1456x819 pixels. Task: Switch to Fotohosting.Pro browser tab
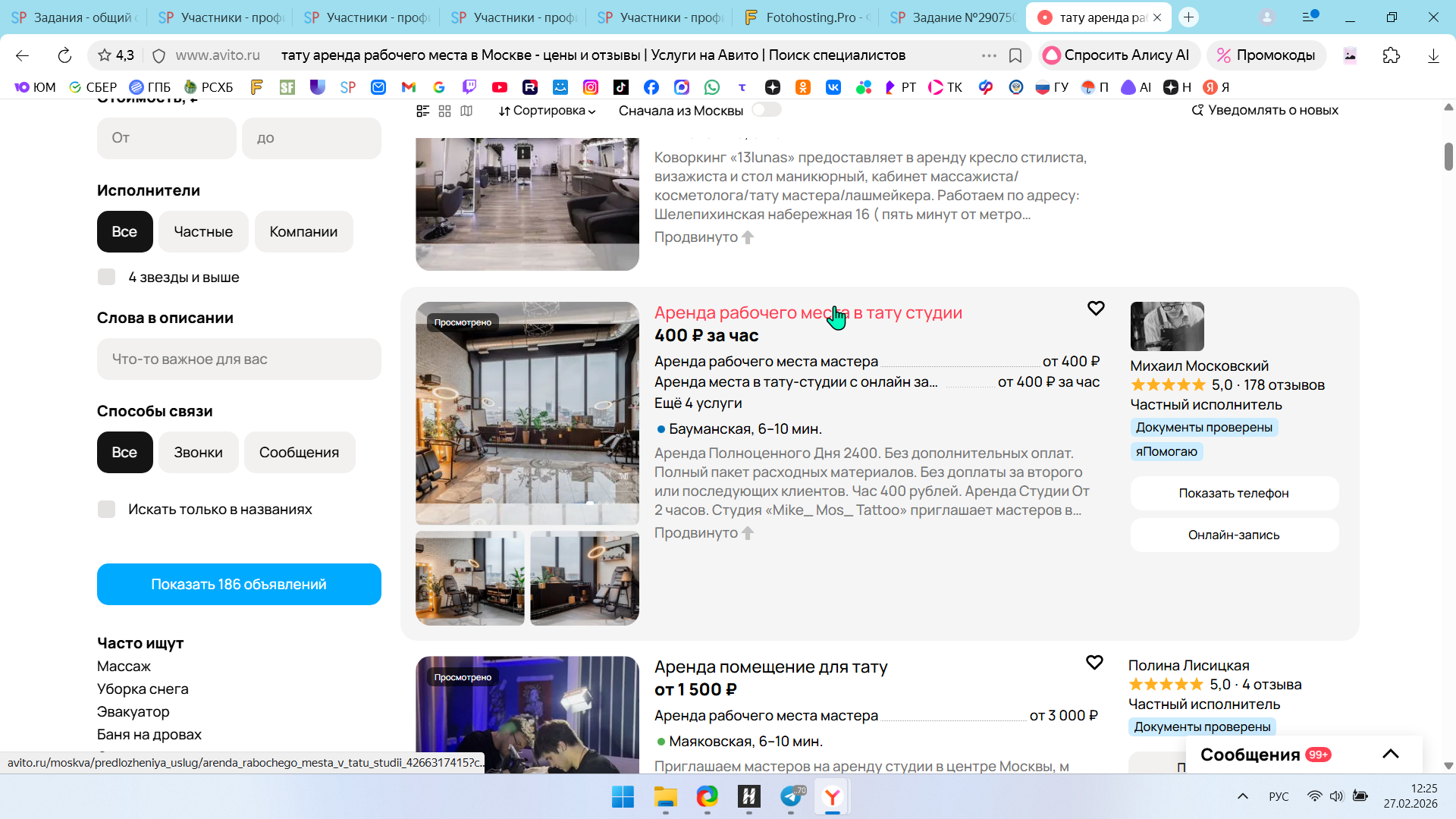tap(808, 17)
